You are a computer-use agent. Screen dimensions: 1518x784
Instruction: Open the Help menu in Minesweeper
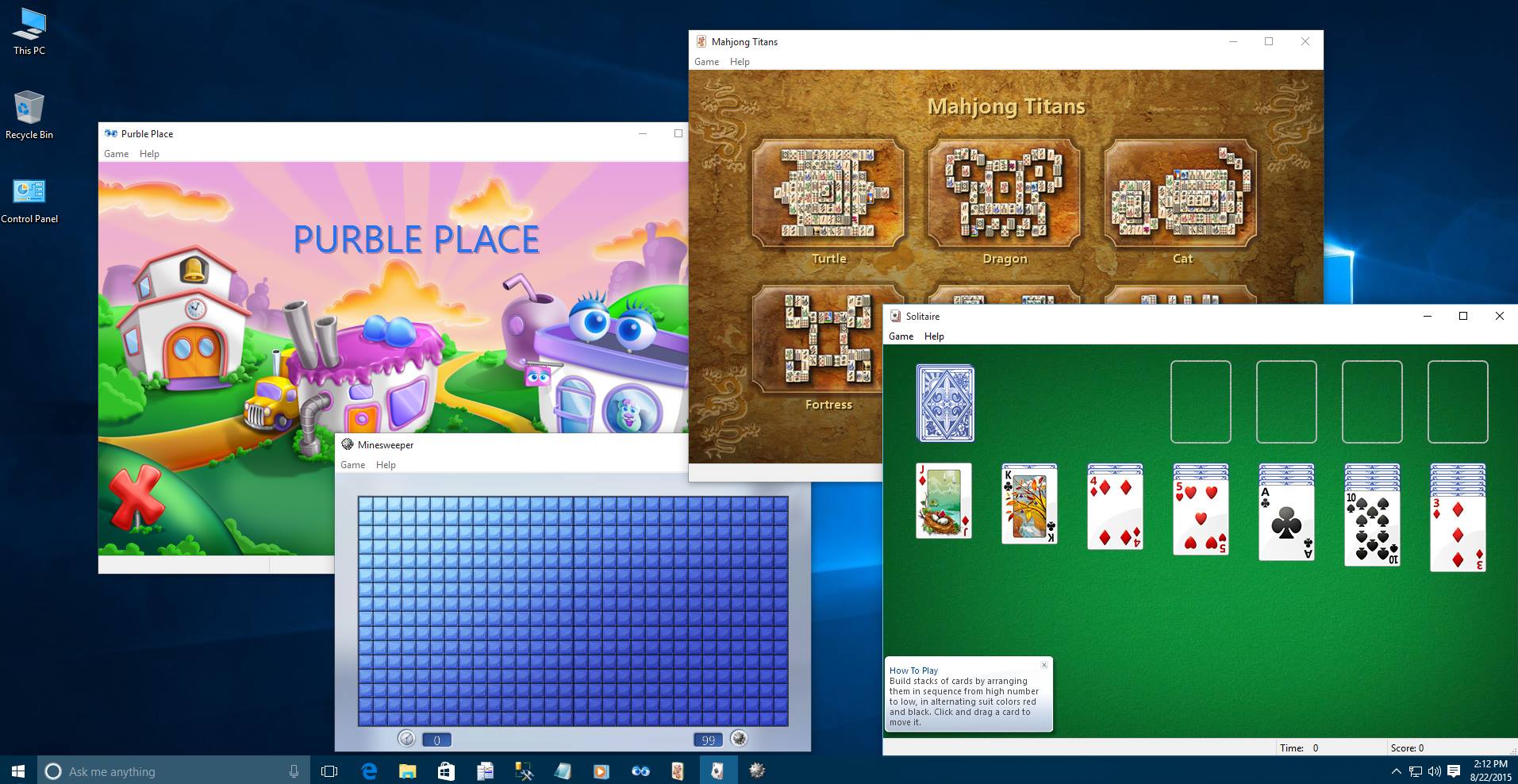click(x=386, y=465)
